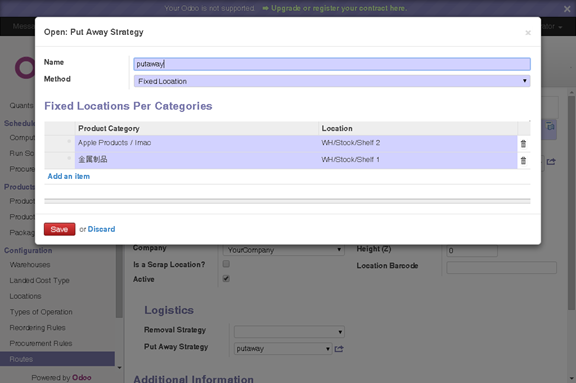Image resolution: width=576 pixels, height=383 pixels.
Task: Open Landed Cost Type in the sidebar
Action: [39, 281]
